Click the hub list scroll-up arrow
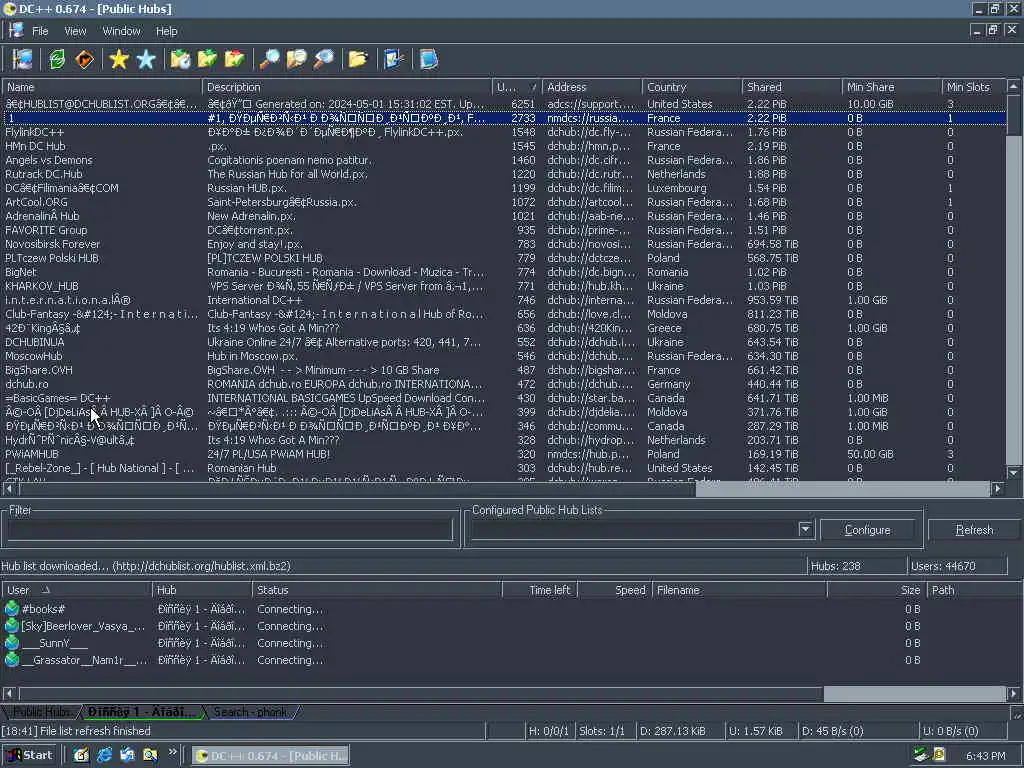Image resolution: width=1024 pixels, height=768 pixels. pos(1014,86)
